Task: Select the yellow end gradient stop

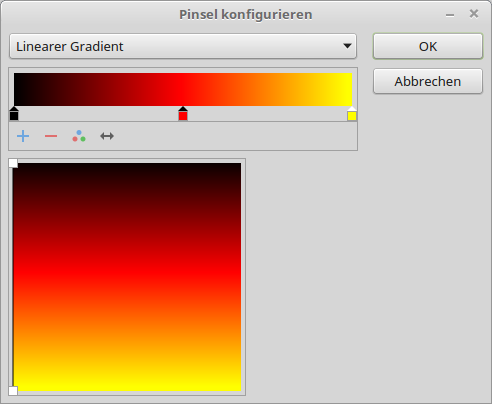Action: 352,113
